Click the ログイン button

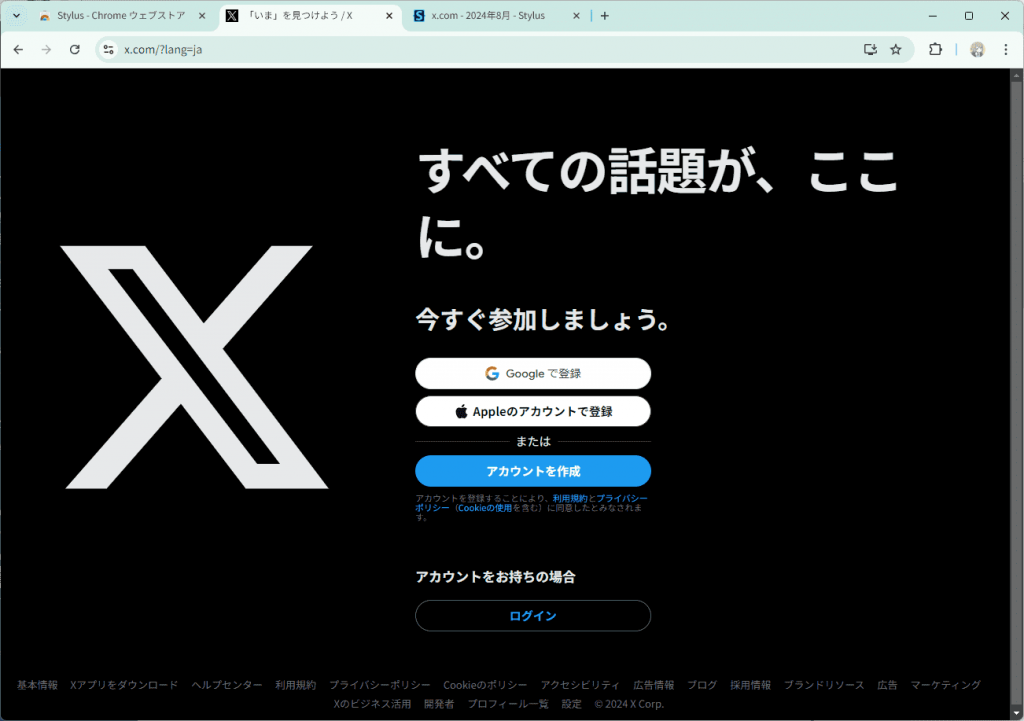(533, 616)
